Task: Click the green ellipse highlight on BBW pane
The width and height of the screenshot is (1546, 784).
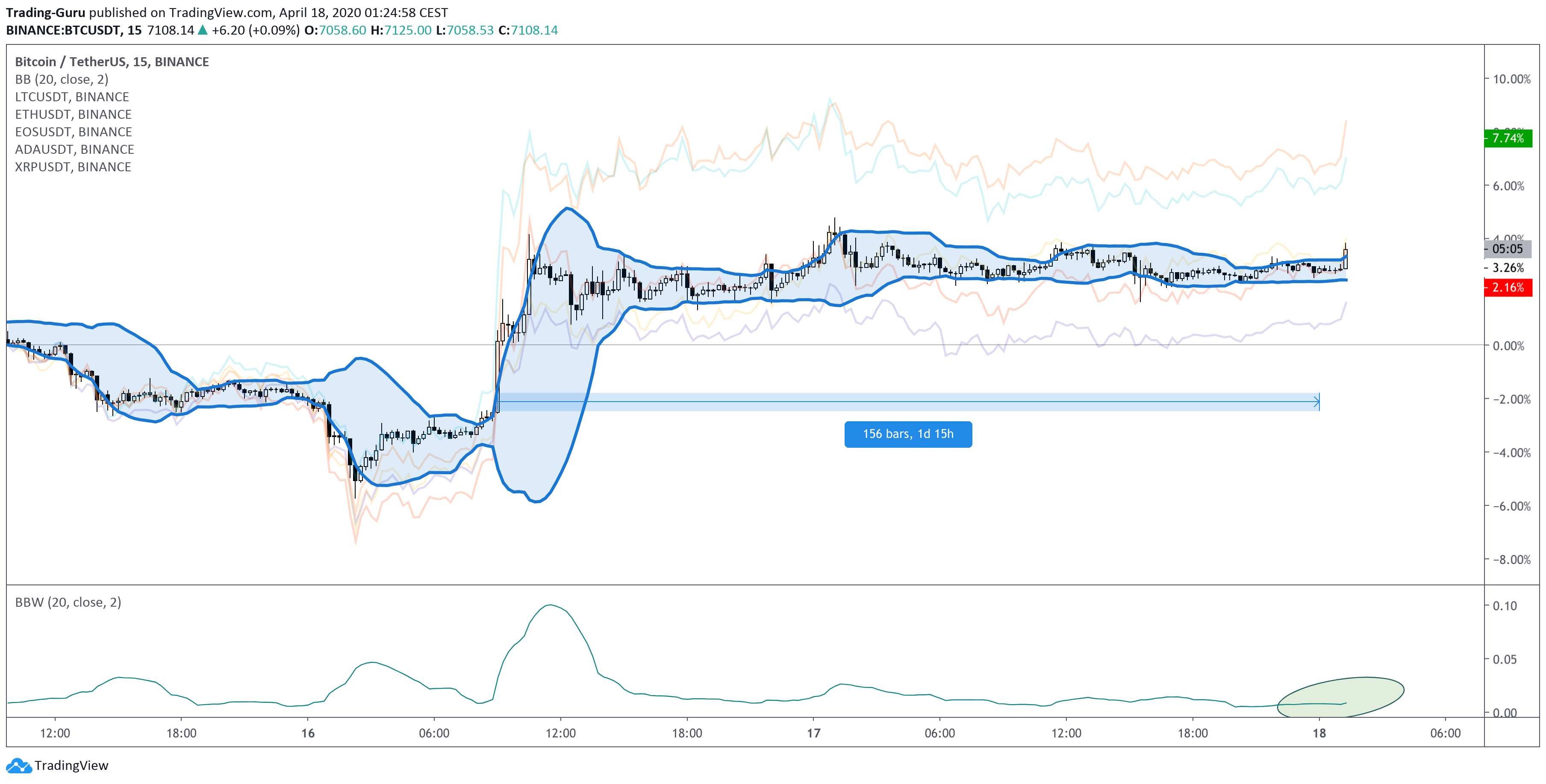Action: [1340, 697]
